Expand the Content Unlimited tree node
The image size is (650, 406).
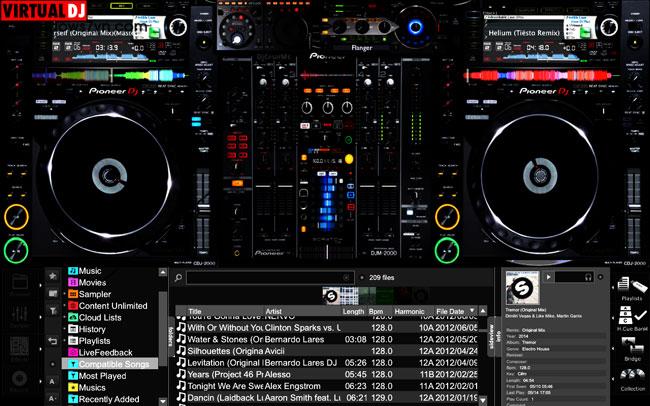coord(65,306)
